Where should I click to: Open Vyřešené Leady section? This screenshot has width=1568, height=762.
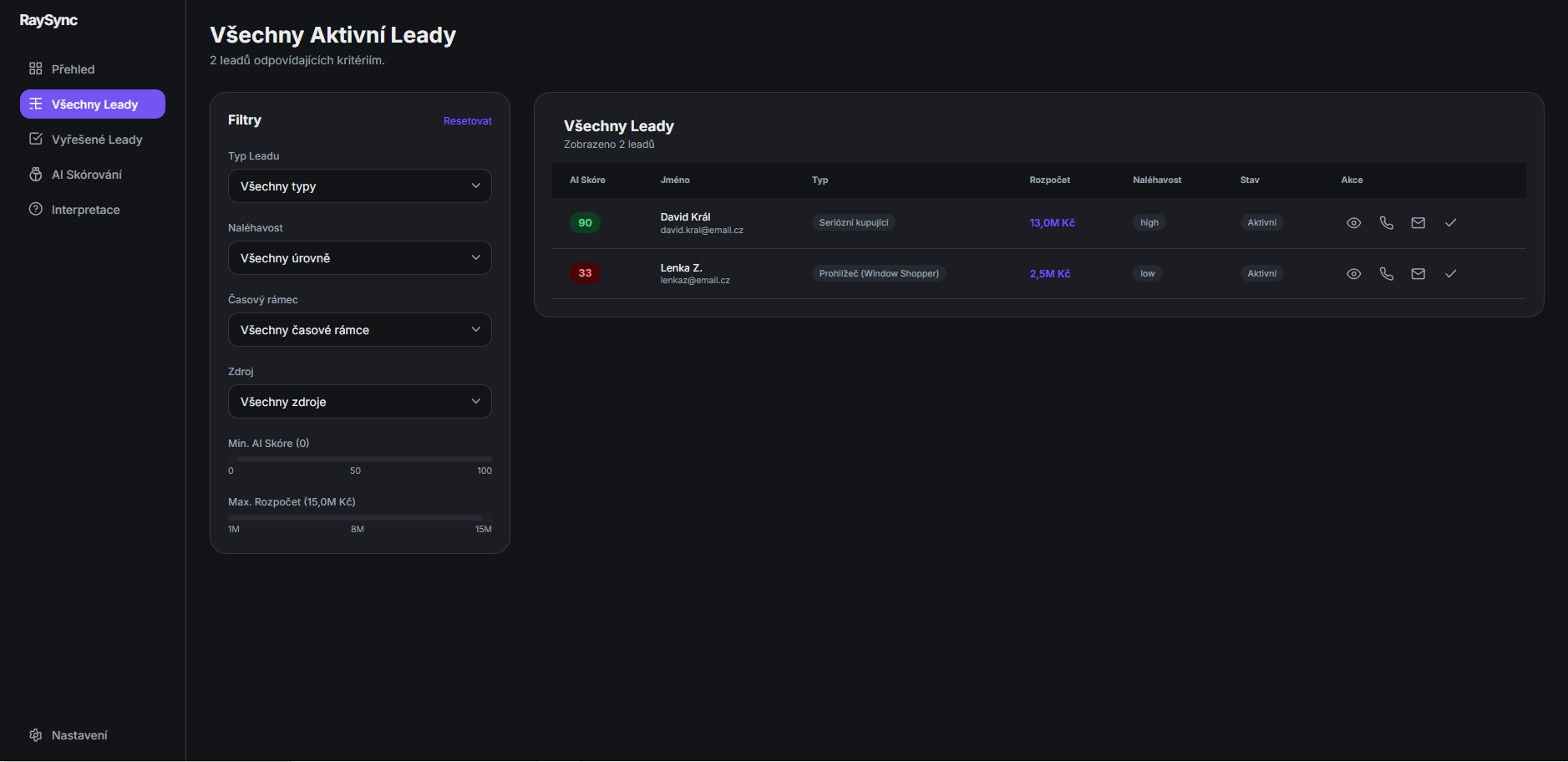point(96,140)
